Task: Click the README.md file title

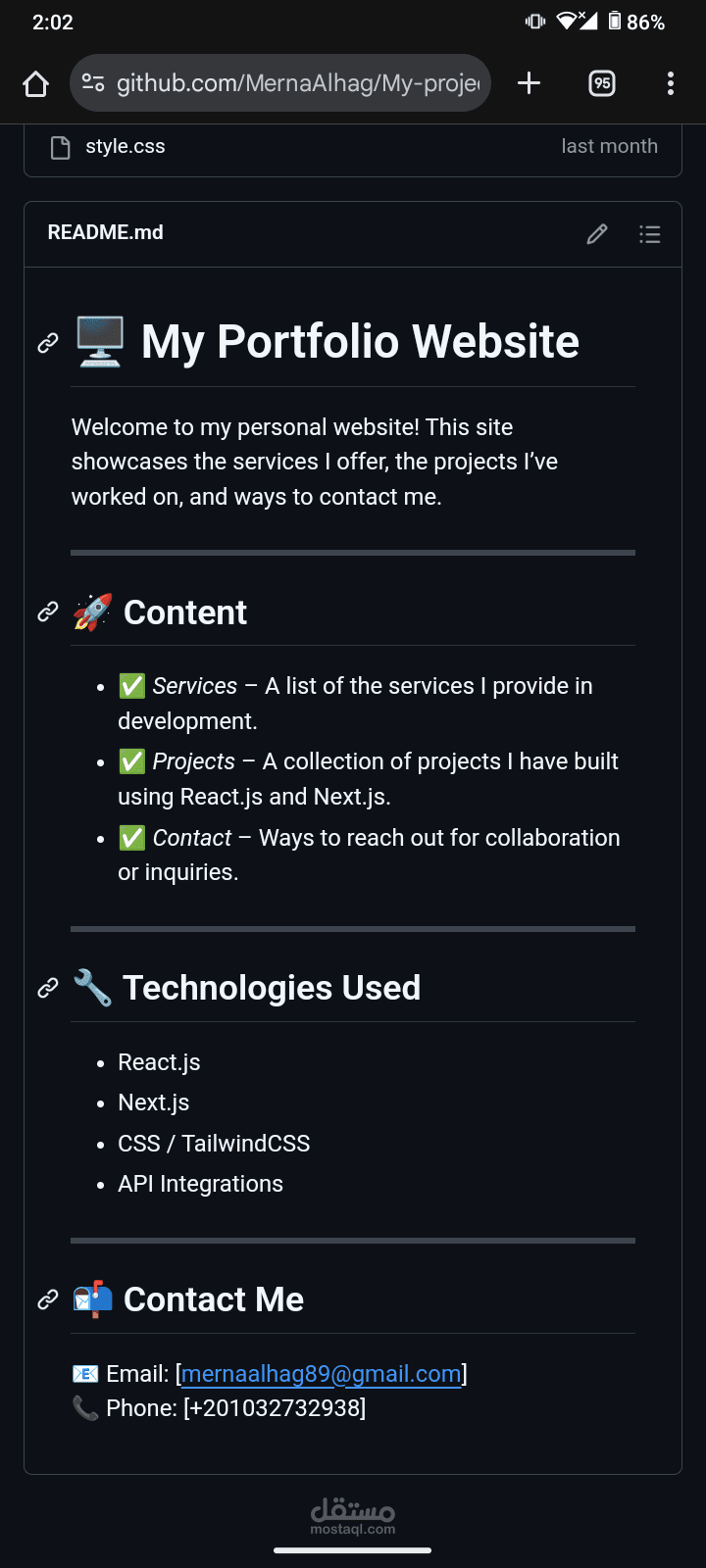Action: click(x=106, y=232)
